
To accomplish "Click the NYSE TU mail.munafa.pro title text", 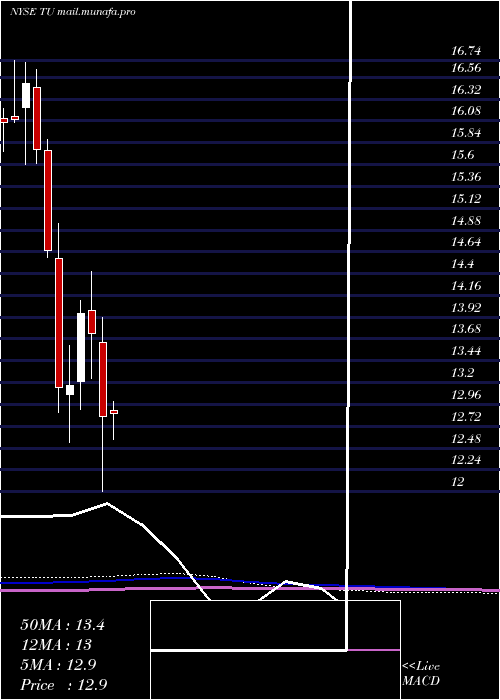I will tap(73, 12).
